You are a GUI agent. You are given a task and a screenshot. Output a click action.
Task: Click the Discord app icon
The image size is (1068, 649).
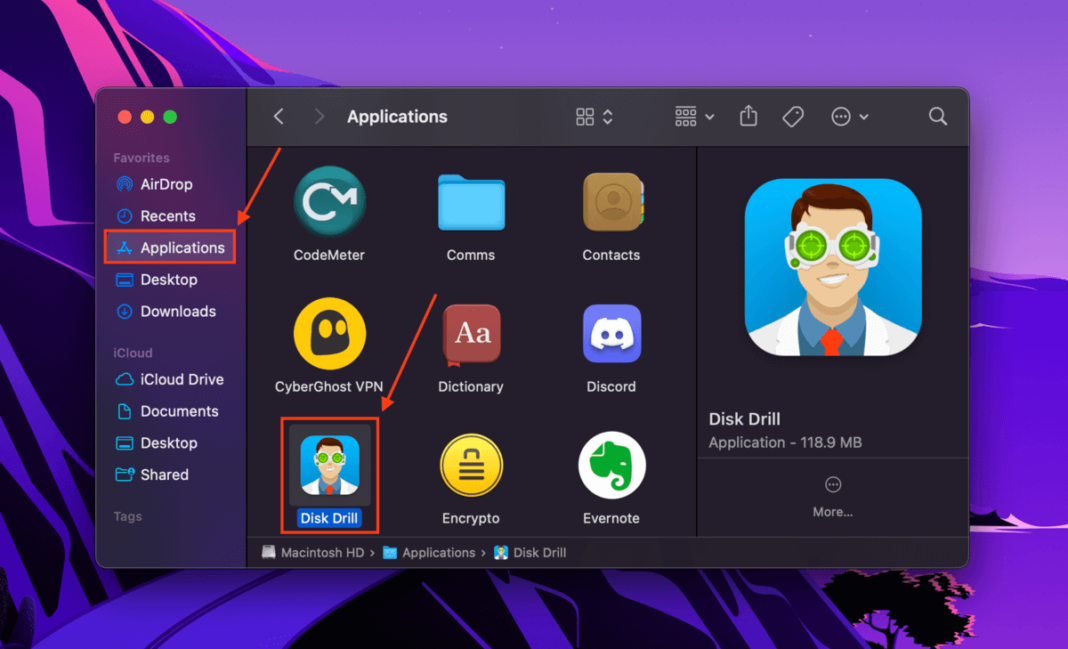pyautogui.click(x=611, y=334)
